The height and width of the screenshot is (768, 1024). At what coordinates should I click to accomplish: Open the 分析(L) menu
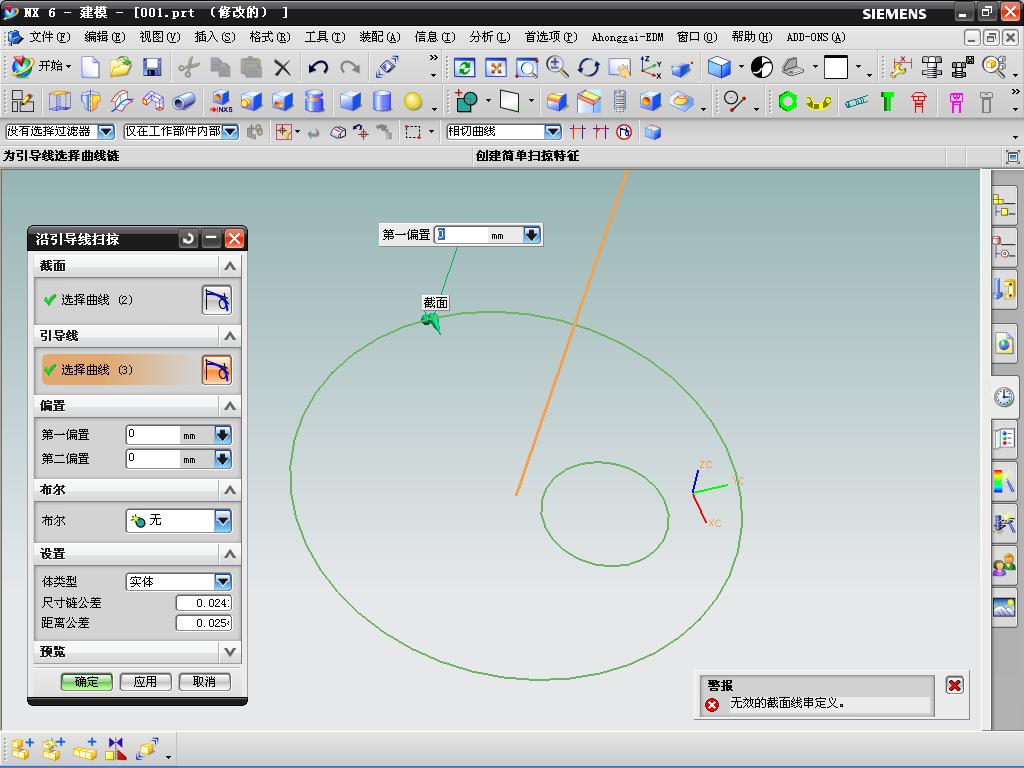[x=489, y=37]
